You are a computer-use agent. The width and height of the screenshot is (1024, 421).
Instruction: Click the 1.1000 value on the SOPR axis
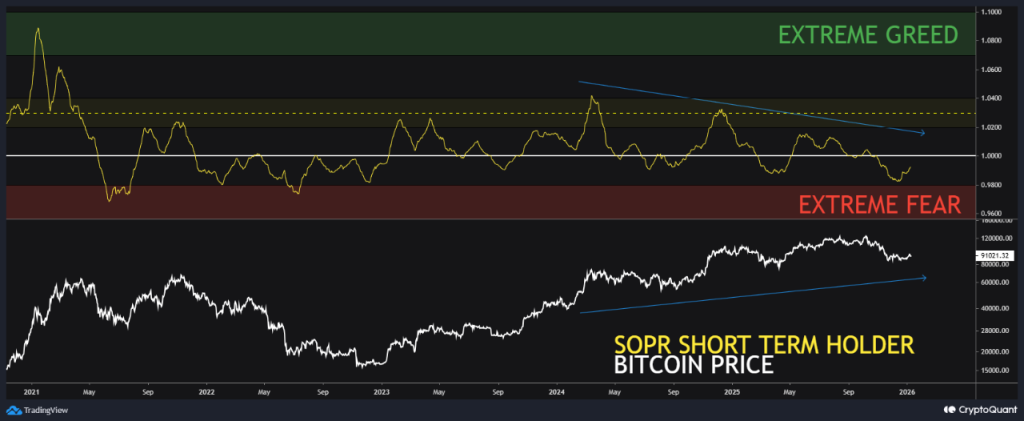coord(990,12)
